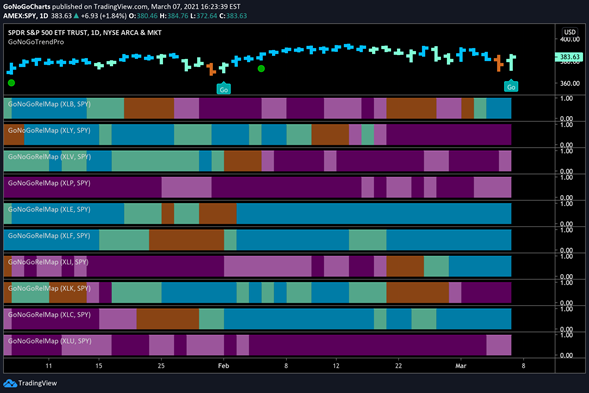This screenshot has height=393, width=589.
Task: Click the +6.93 (+1.84%) price change text
Action: tap(103, 16)
